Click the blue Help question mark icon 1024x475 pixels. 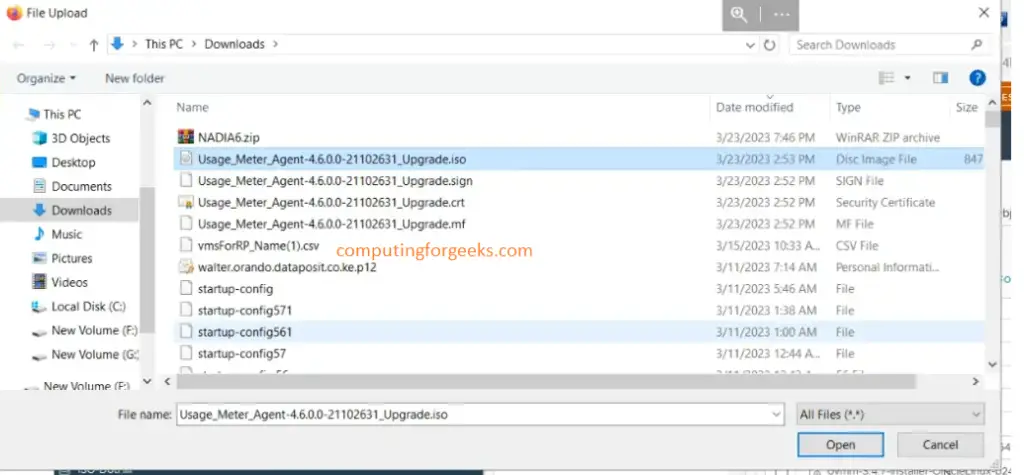(977, 78)
